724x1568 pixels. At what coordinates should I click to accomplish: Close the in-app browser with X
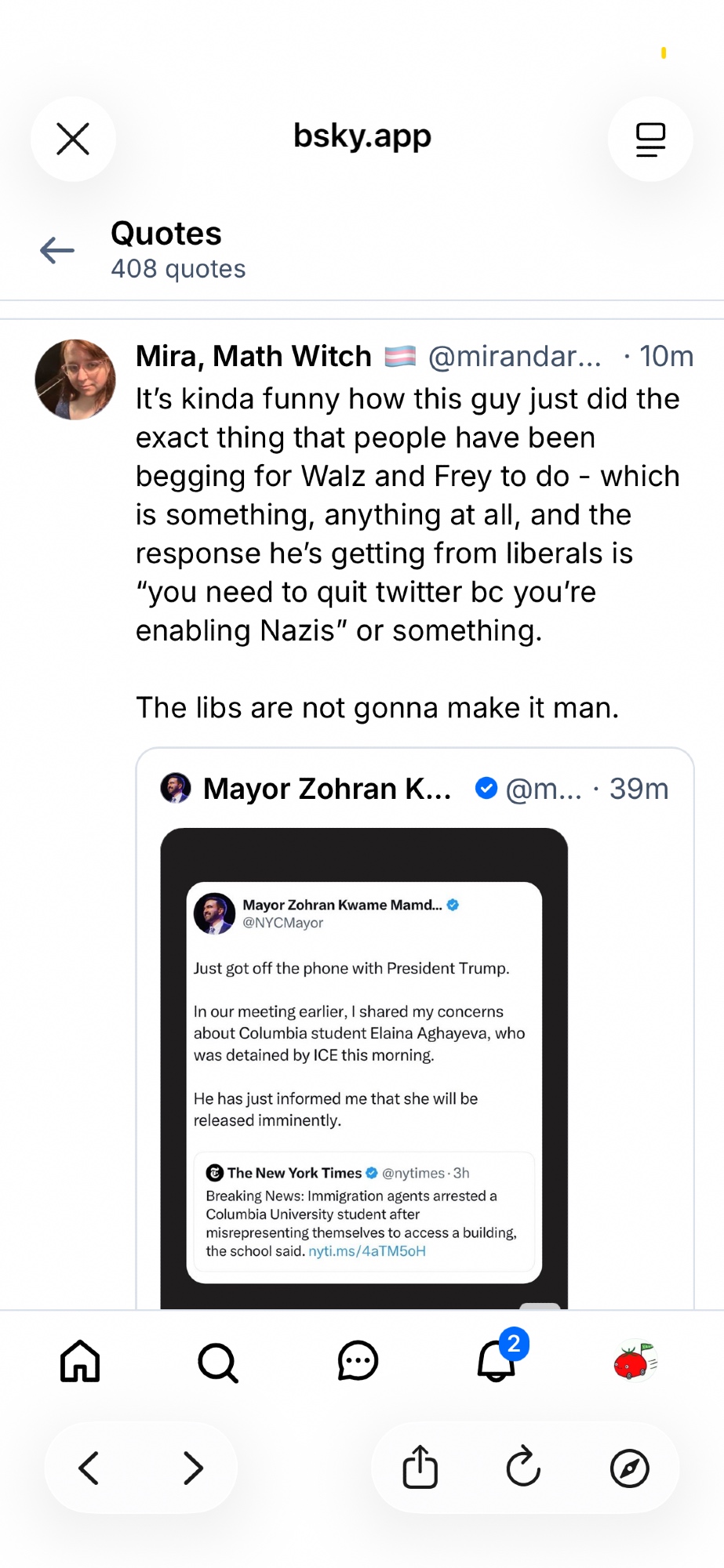[x=73, y=139]
